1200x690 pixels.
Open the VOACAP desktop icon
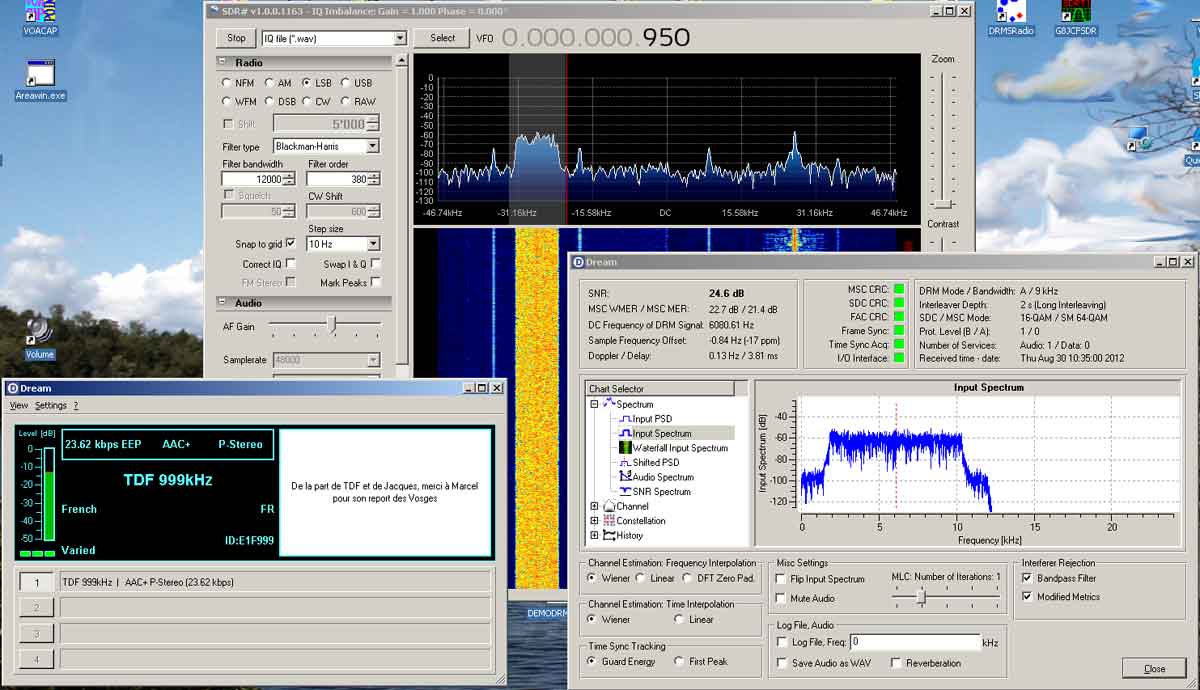click(38, 16)
